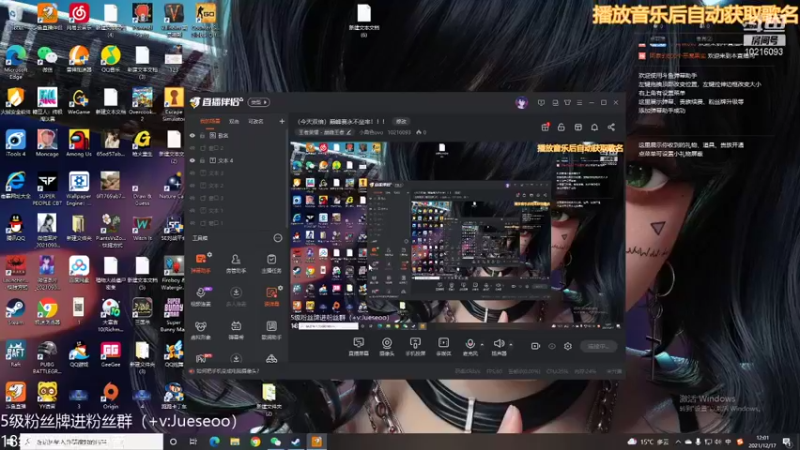Open the toolbox more options circle
Screen dimensions: 800x450
[278, 238]
